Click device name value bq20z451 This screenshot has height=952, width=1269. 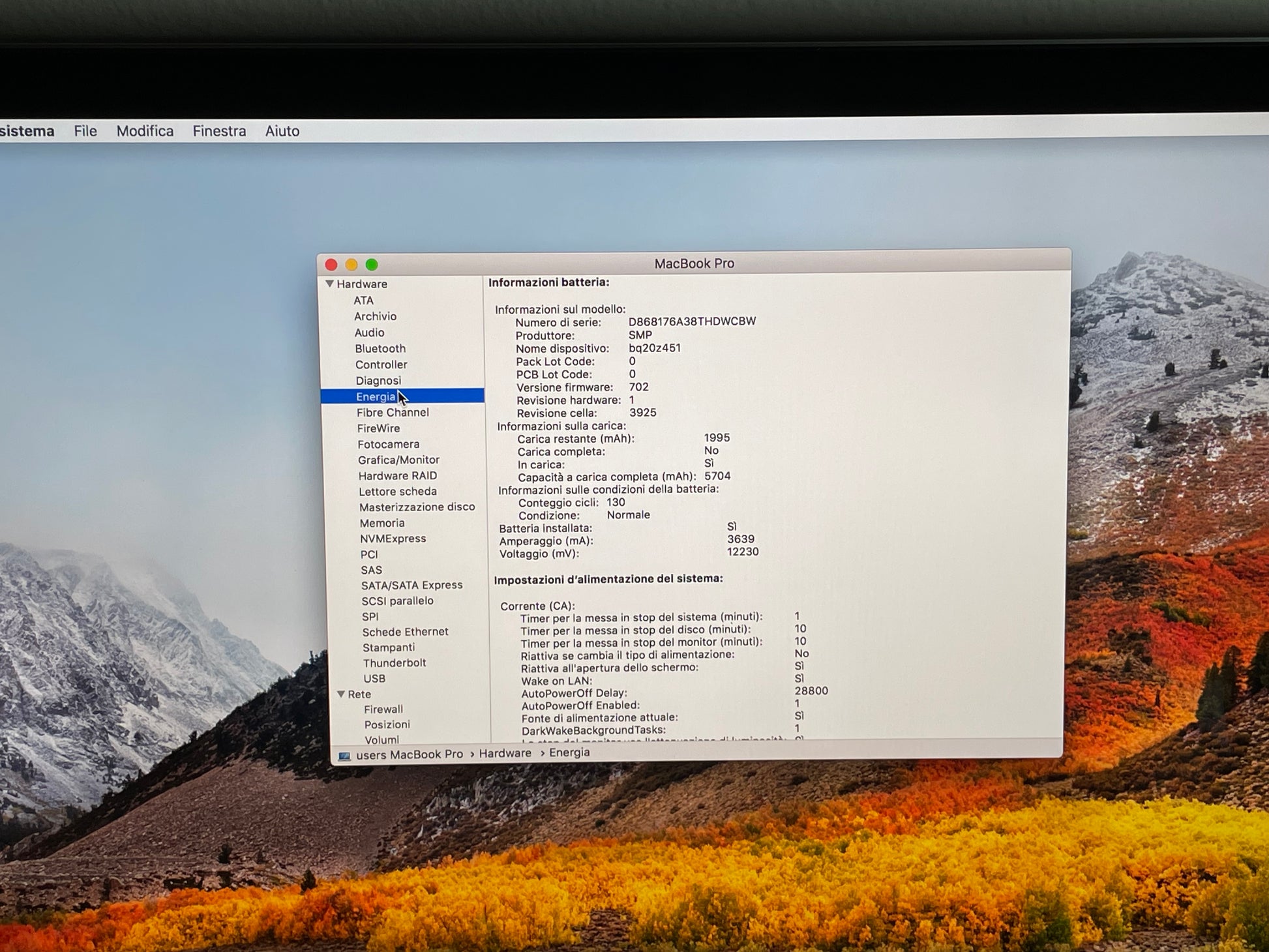(x=655, y=348)
